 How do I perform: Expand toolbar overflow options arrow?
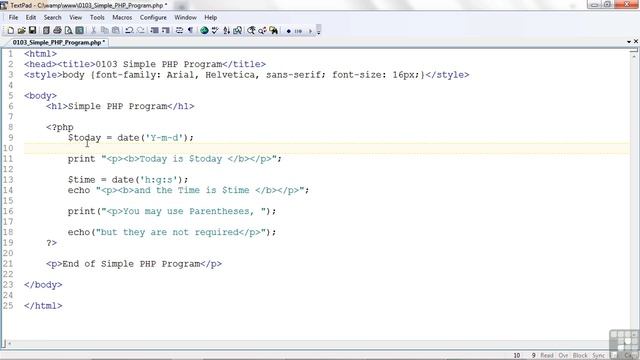[318, 31]
